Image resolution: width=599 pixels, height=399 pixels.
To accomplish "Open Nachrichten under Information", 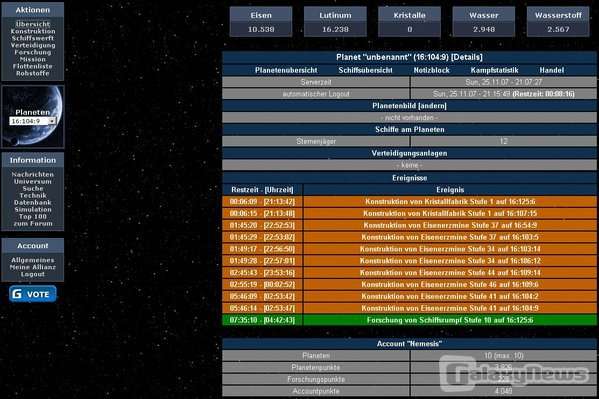I will coord(33,174).
